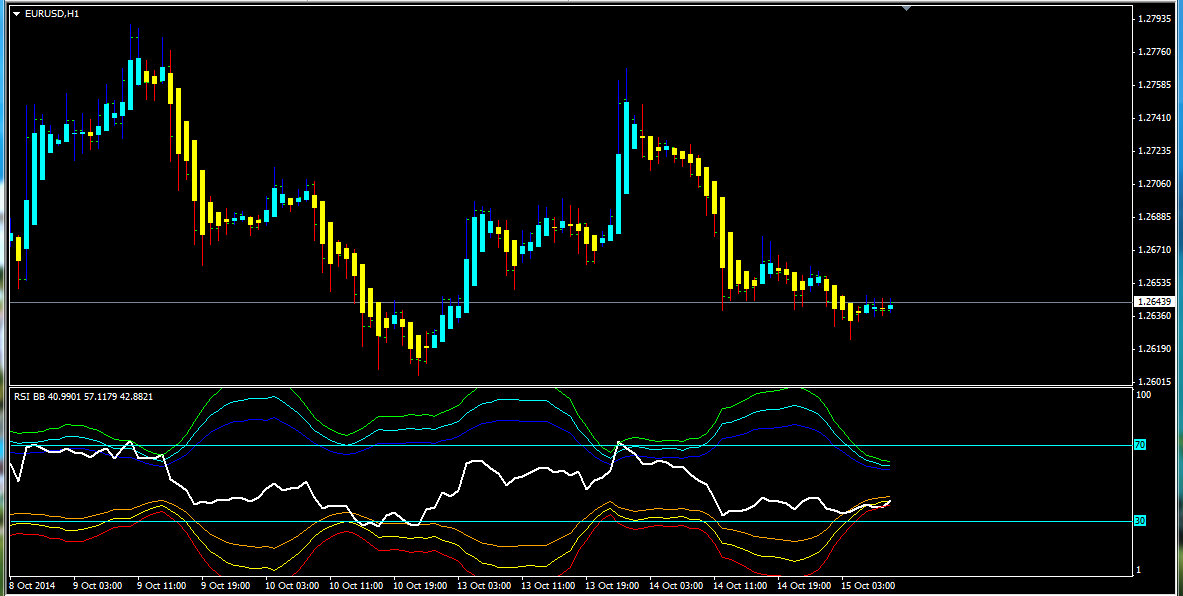Click the 10 Oct 11:00 time label
Screen dimensions: 1183x596
point(356,585)
